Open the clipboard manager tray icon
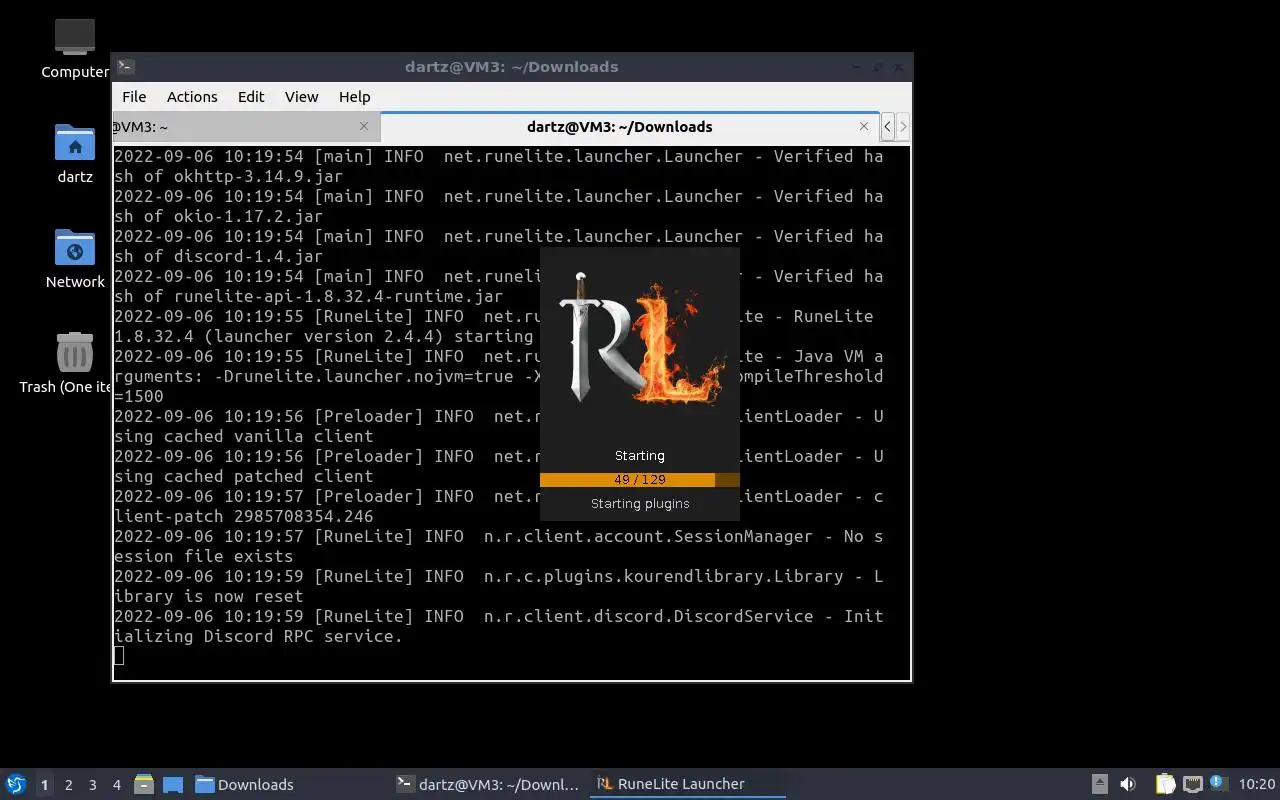This screenshot has width=1280, height=800. point(1166,784)
